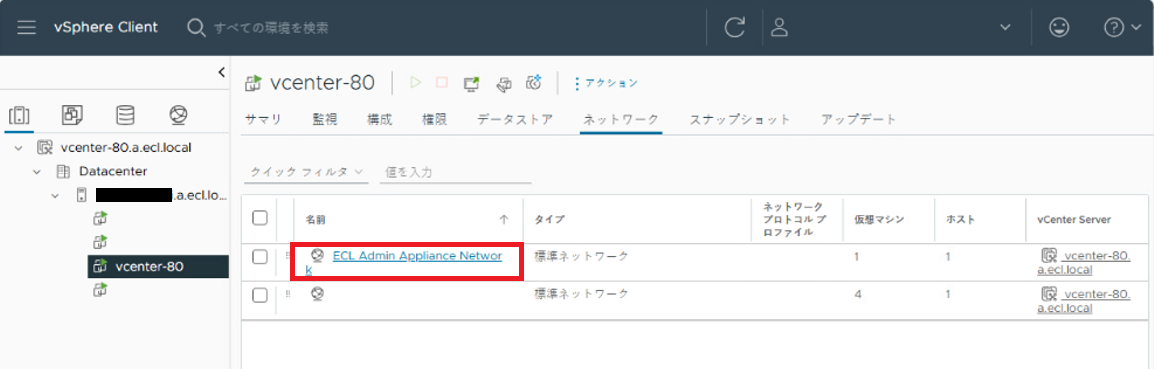Launch the VM console icon

pos(472,83)
